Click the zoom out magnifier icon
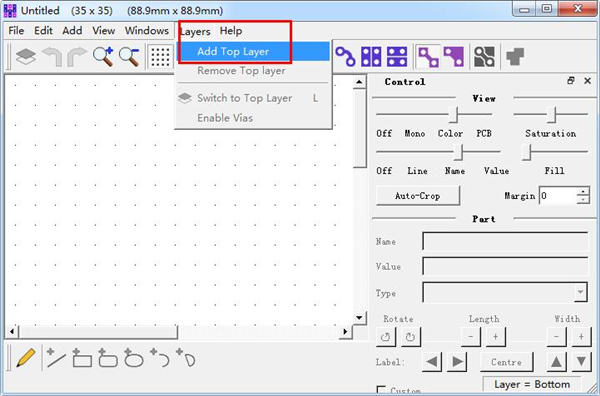 click(x=129, y=57)
